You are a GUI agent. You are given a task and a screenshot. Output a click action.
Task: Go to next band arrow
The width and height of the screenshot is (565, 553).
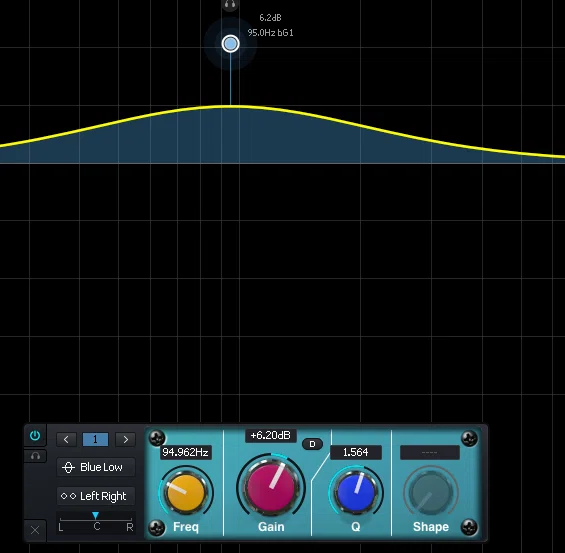coord(125,440)
